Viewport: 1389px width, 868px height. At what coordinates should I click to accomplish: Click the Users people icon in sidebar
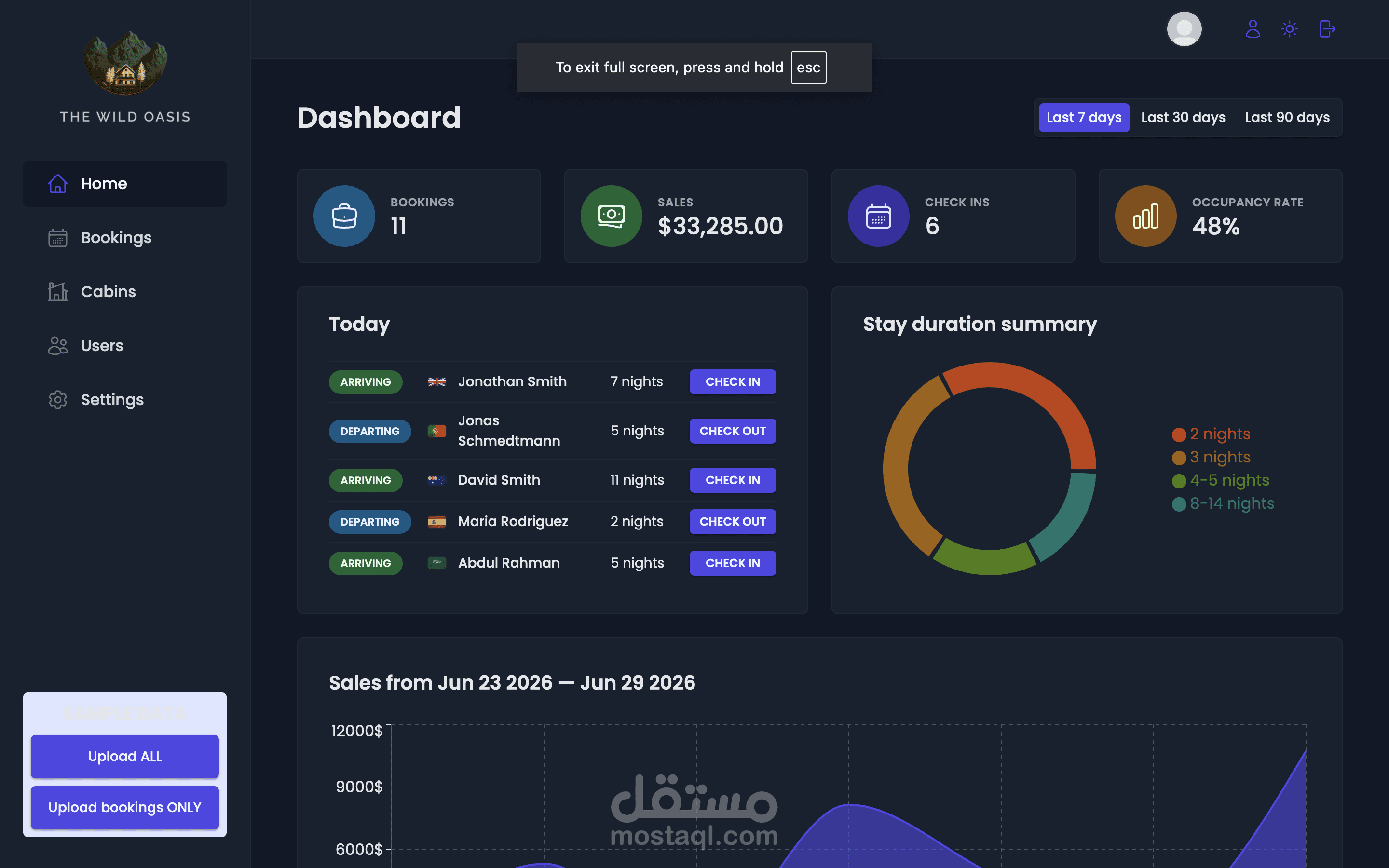click(x=57, y=346)
